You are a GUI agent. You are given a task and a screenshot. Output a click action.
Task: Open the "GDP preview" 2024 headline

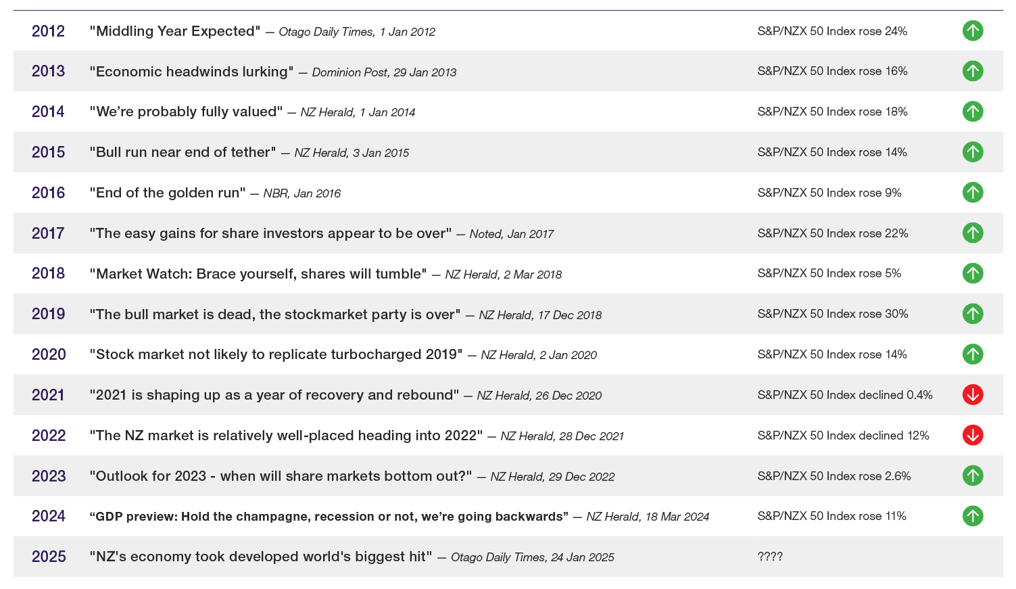pyautogui.click(x=329, y=516)
